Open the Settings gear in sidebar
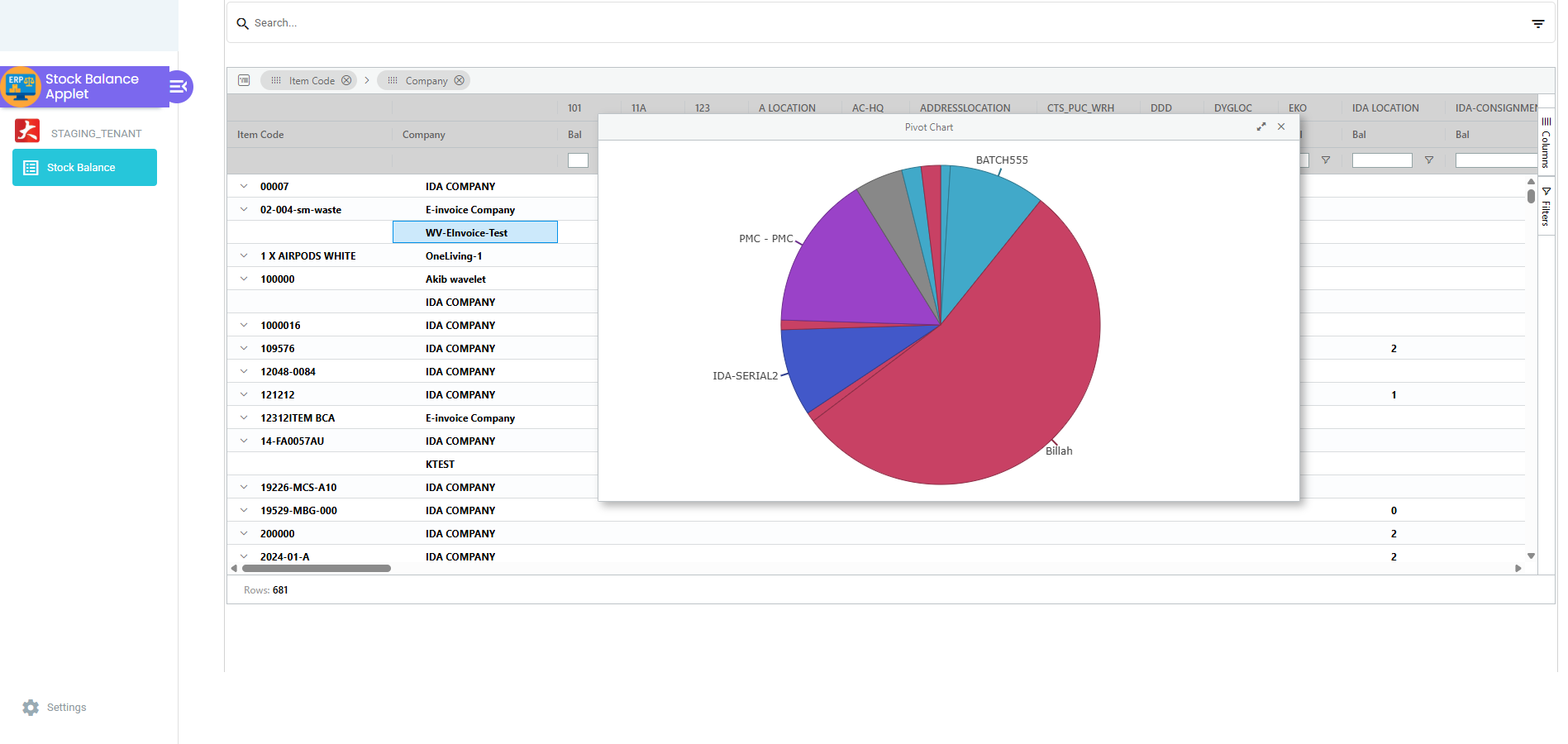1568x744 pixels. pos(31,708)
